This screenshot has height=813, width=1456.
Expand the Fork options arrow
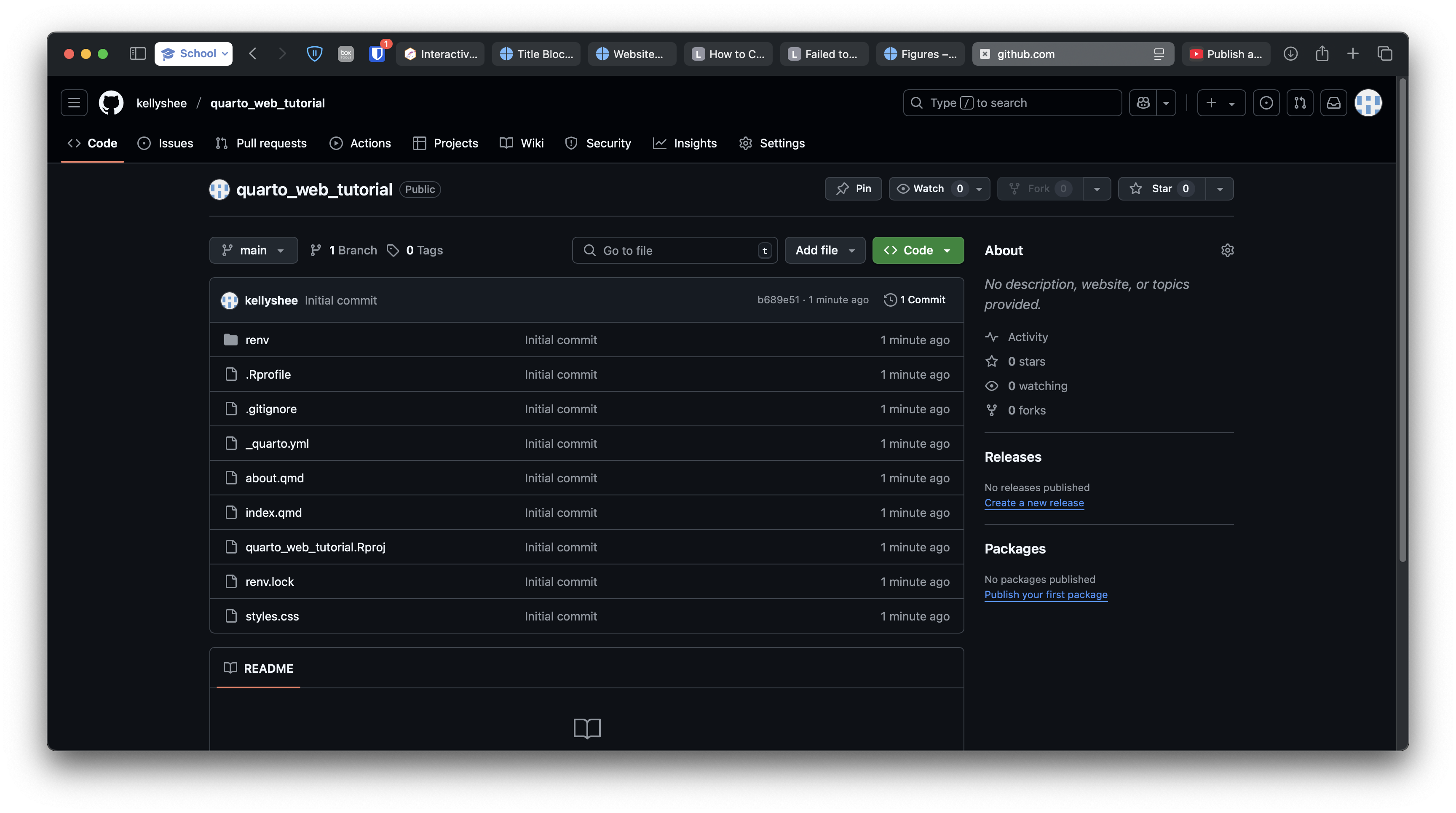point(1097,189)
